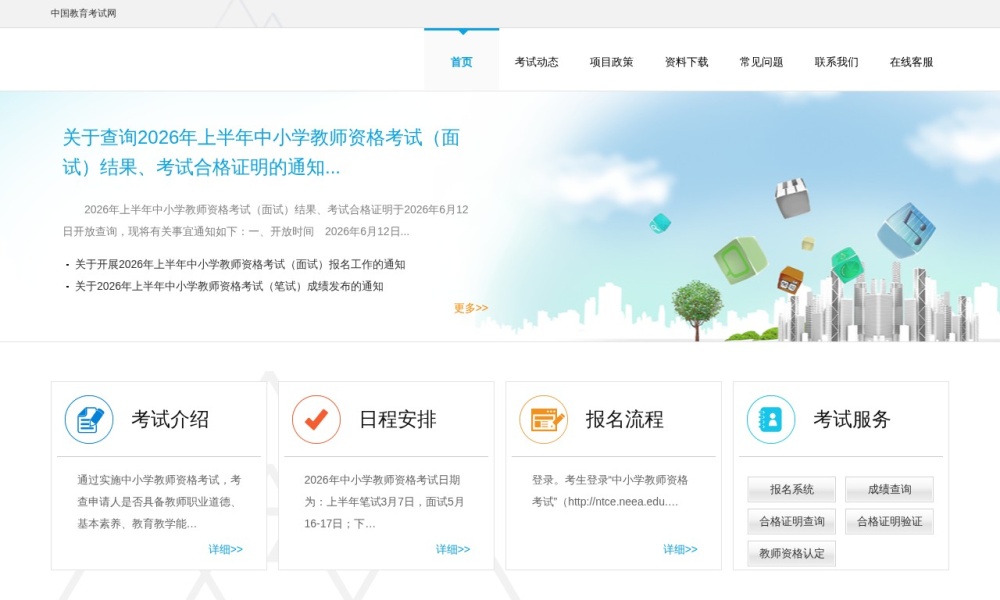The height and width of the screenshot is (600, 1000).
Task: Click the 考试介绍 description text 通过实施中小学教师资格考试
Action: click(x=159, y=502)
